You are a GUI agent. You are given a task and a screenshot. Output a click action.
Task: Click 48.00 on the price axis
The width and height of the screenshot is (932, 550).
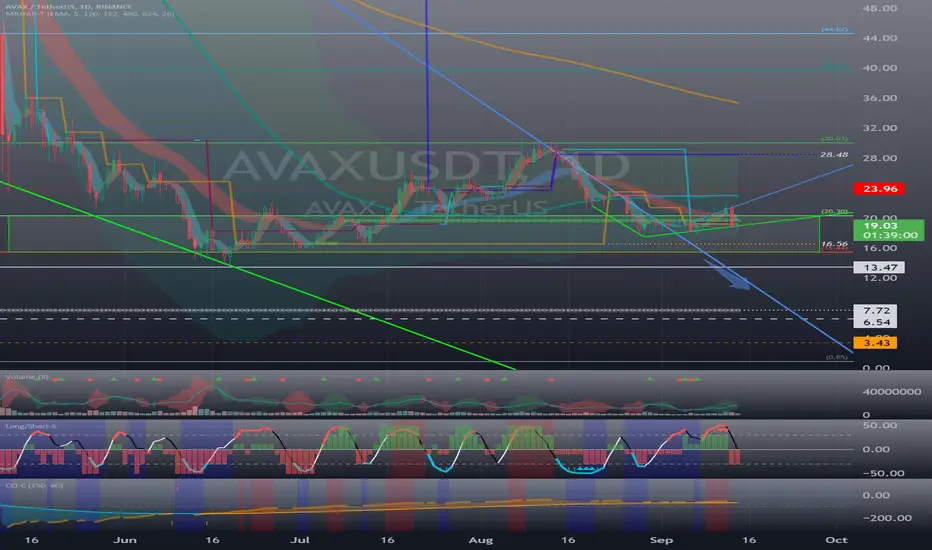click(880, 8)
